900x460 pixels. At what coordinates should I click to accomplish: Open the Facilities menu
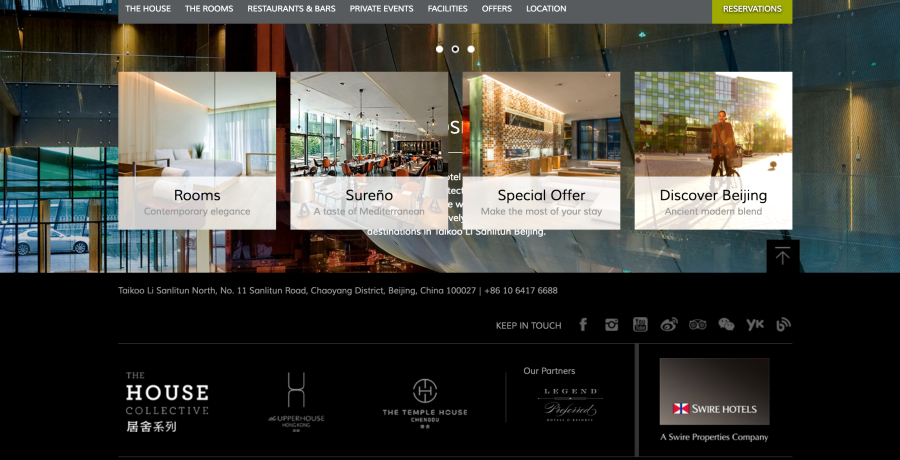pyautogui.click(x=448, y=9)
